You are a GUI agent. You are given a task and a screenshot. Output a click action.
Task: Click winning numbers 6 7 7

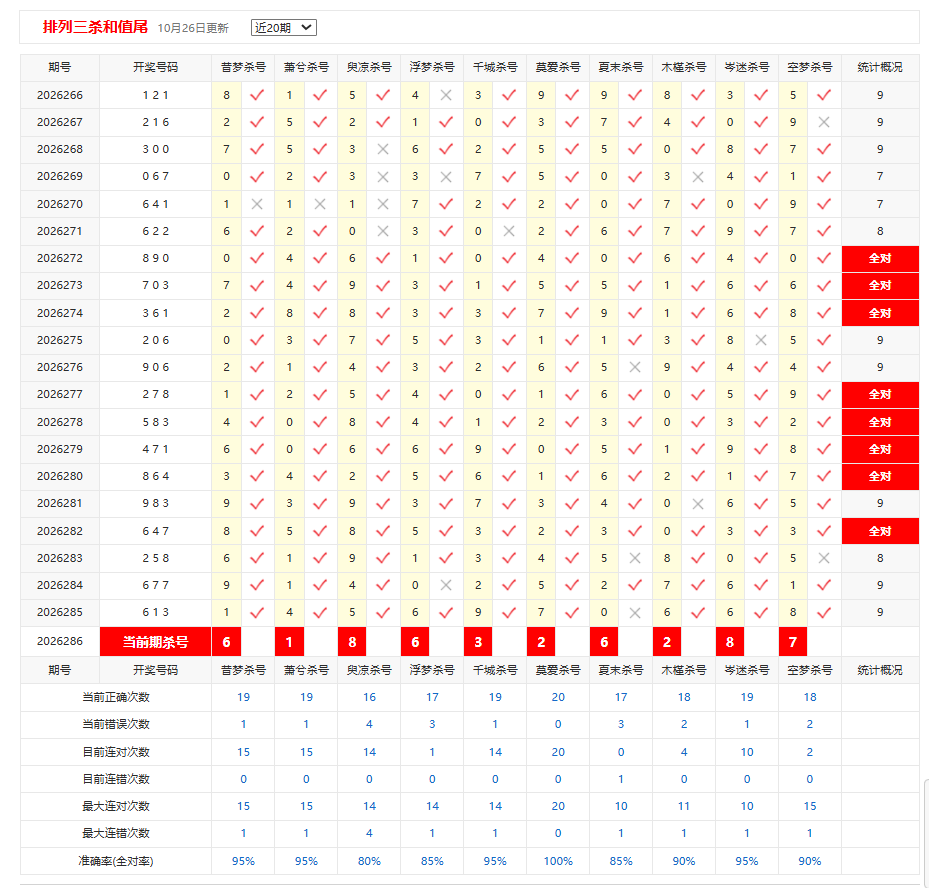point(156,585)
